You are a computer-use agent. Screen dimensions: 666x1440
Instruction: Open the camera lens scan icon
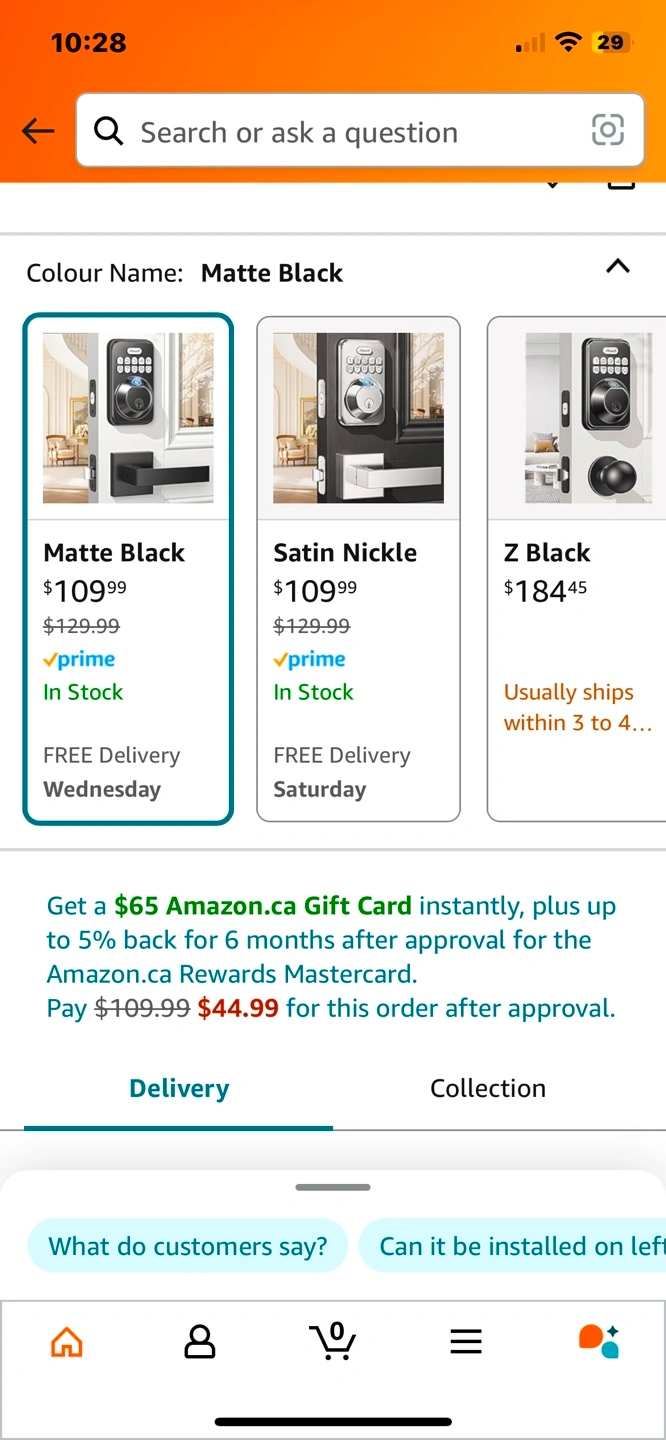[608, 130]
